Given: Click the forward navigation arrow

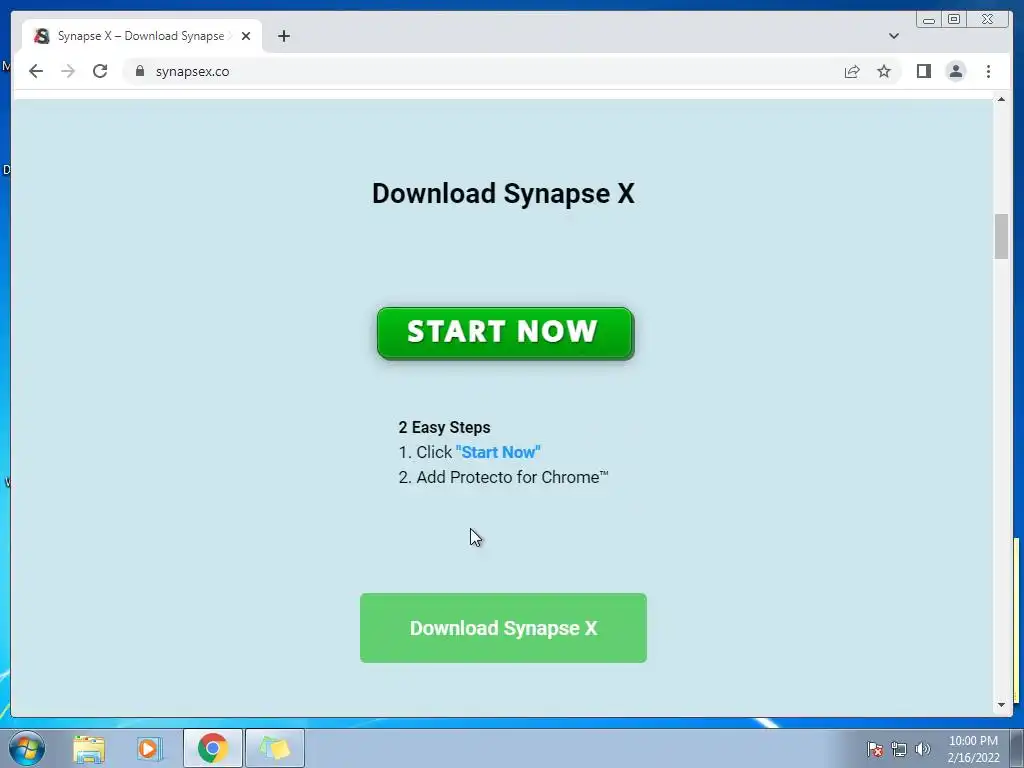Looking at the screenshot, I should [x=68, y=71].
